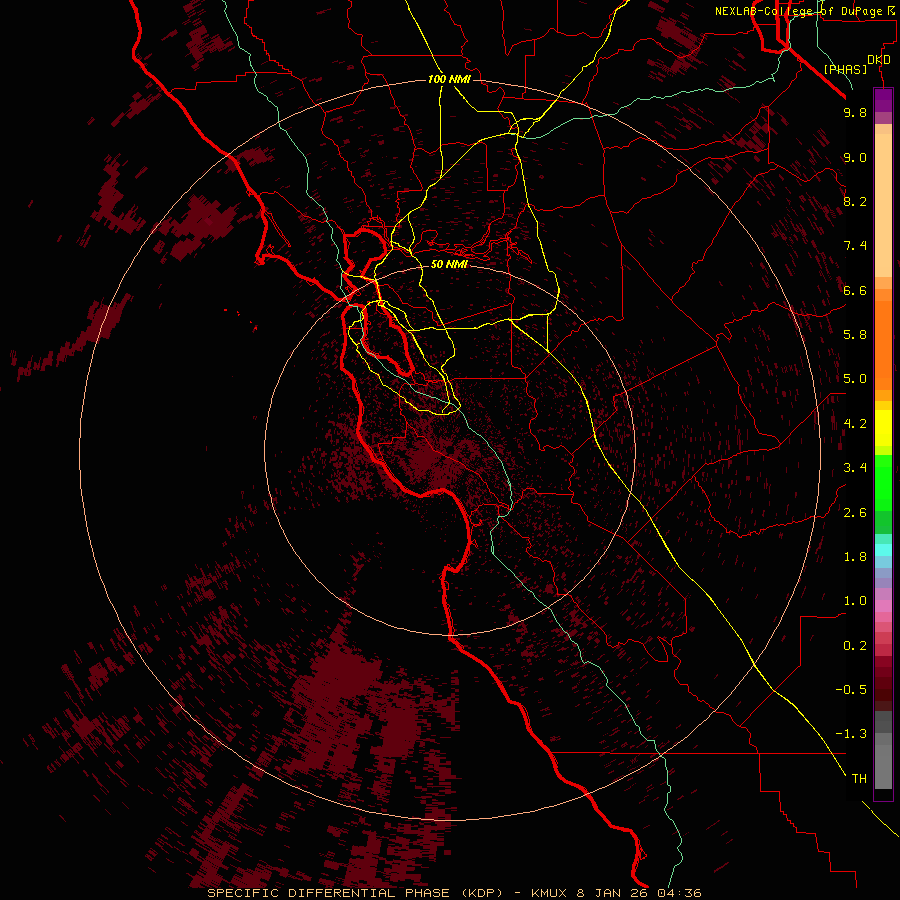The image size is (900, 900).
Task: Pick the purple top segment of color bar
Action: coord(883,100)
